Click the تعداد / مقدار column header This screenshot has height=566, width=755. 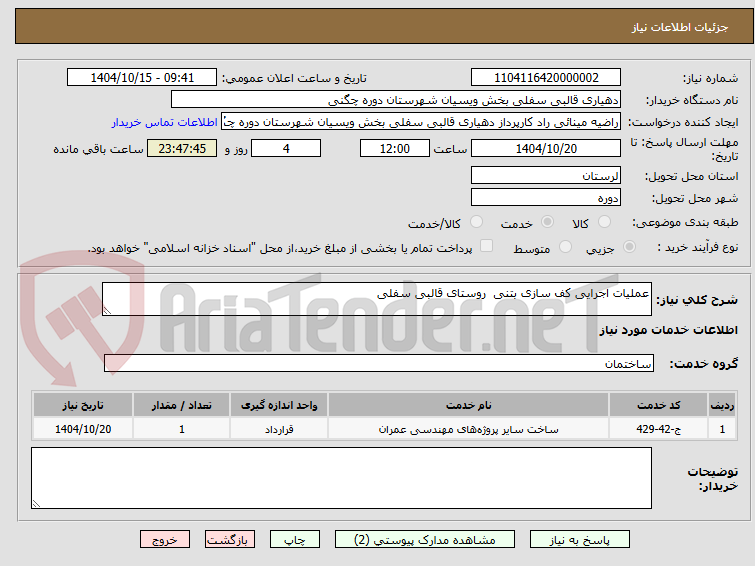(182, 405)
